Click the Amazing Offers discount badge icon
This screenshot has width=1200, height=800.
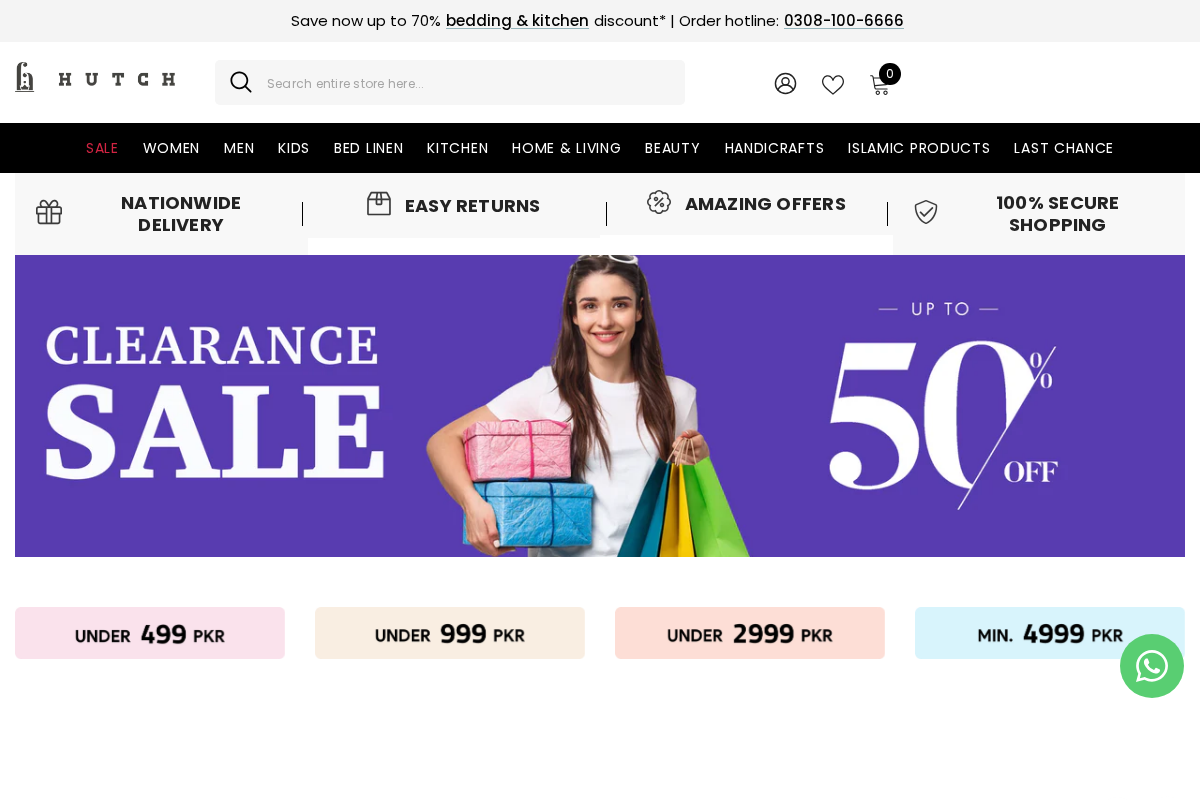pos(659,202)
